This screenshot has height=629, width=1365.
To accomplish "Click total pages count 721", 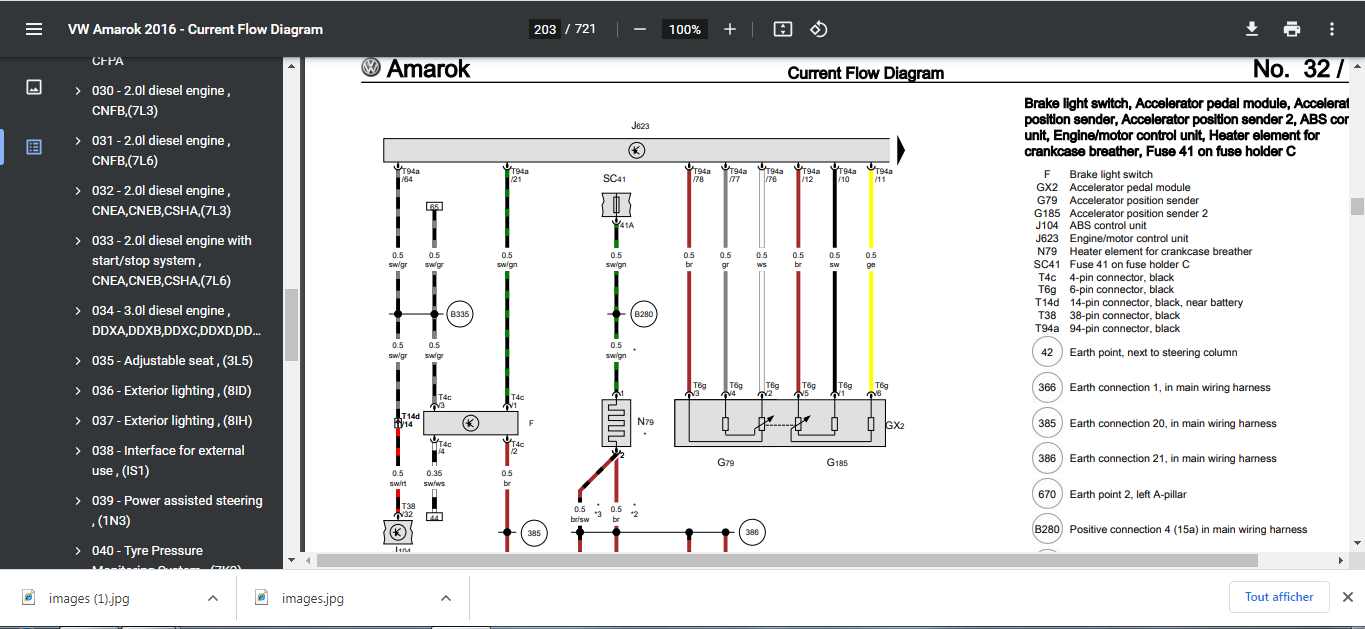I will [x=585, y=29].
